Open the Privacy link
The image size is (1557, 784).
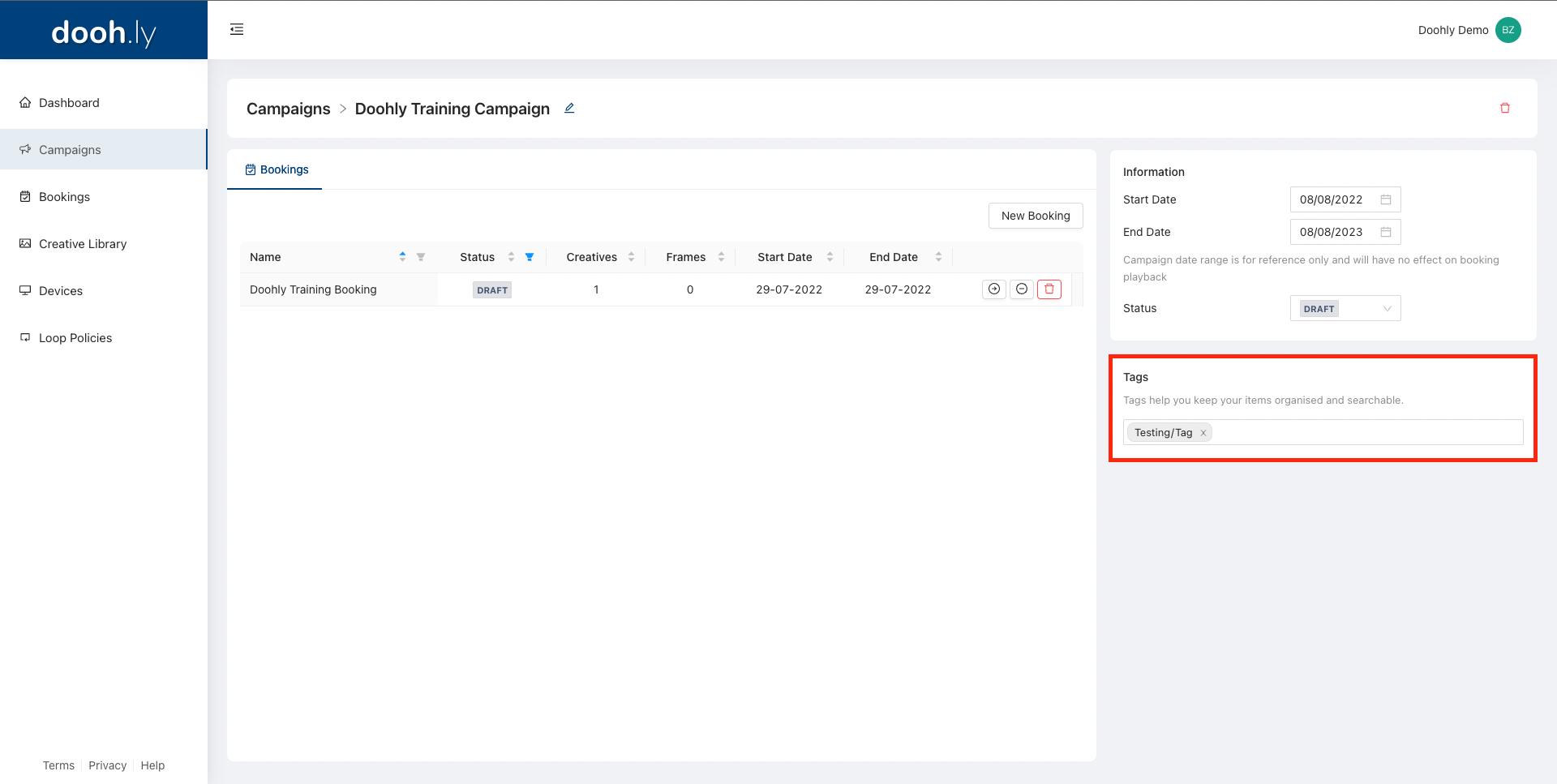(x=108, y=765)
